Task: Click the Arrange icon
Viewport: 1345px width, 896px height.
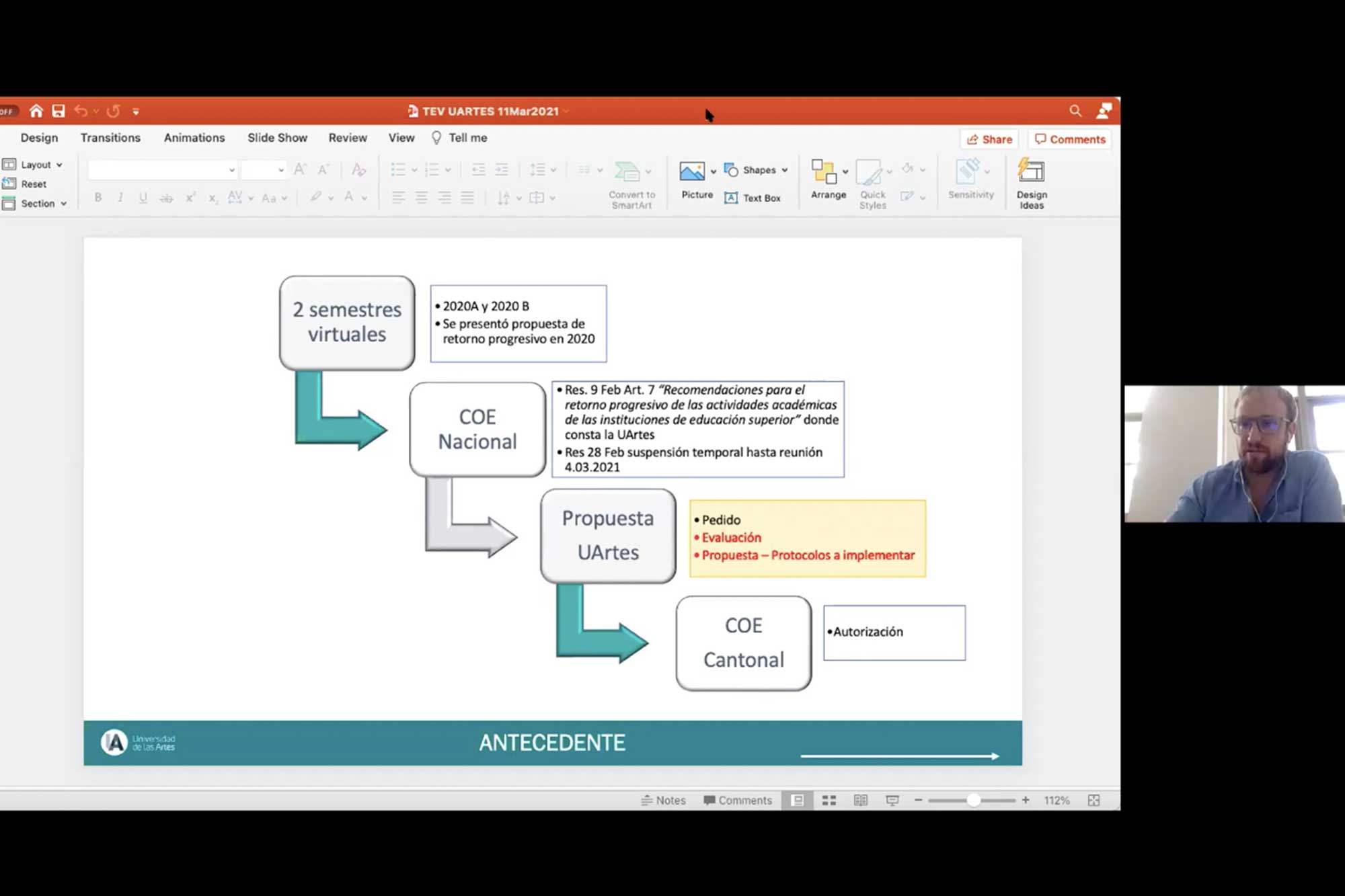Action: pos(824,173)
